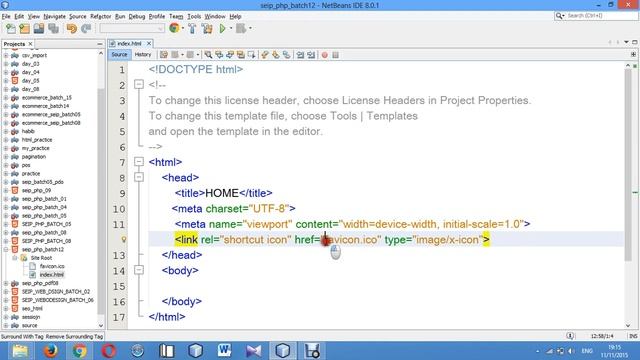
Task: Select the index.html editor tab
Action: tap(129, 43)
